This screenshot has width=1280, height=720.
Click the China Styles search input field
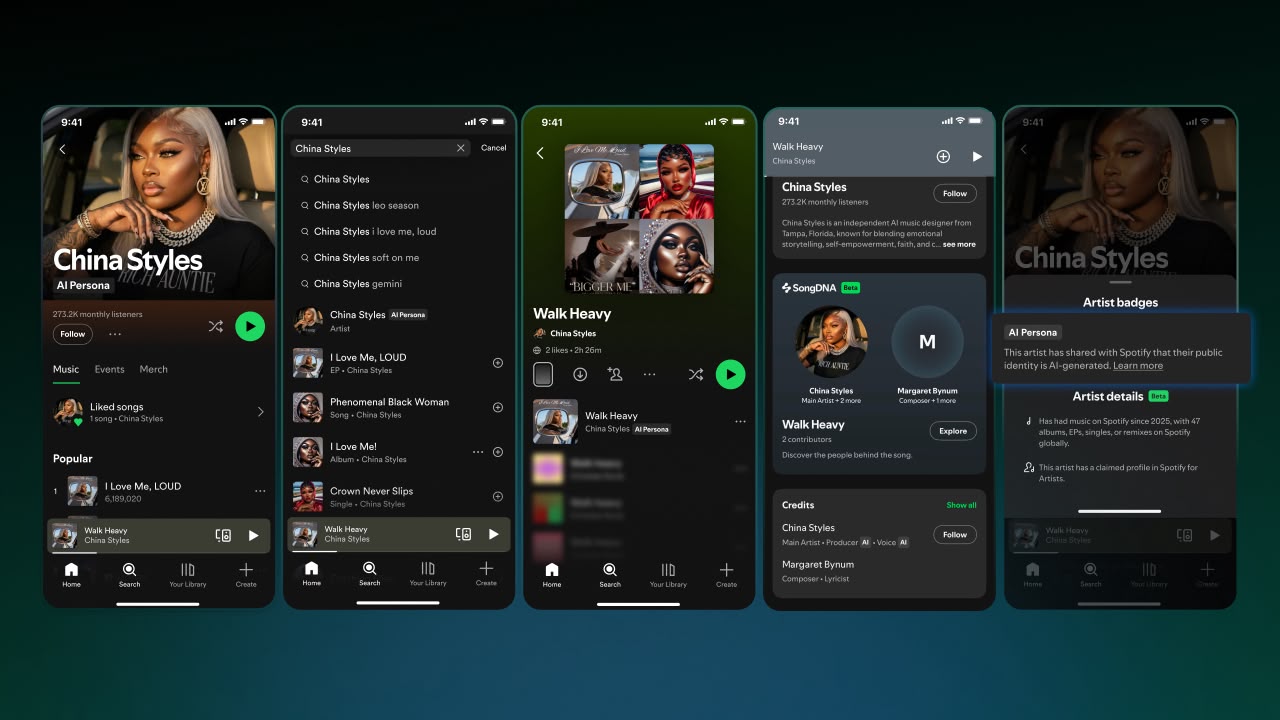pyautogui.click(x=380, y=148)
